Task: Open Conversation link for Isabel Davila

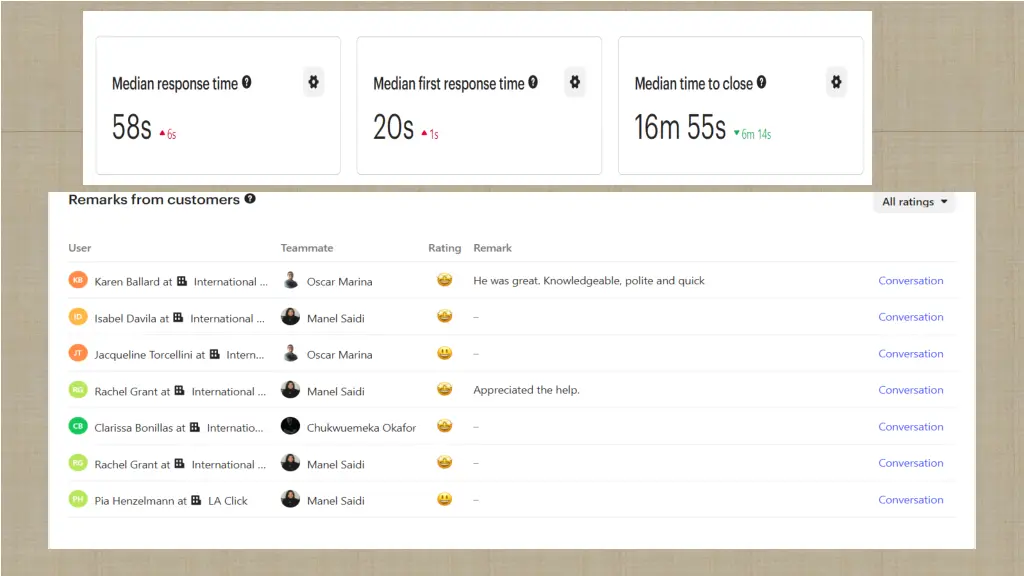Action: (910, 317)
